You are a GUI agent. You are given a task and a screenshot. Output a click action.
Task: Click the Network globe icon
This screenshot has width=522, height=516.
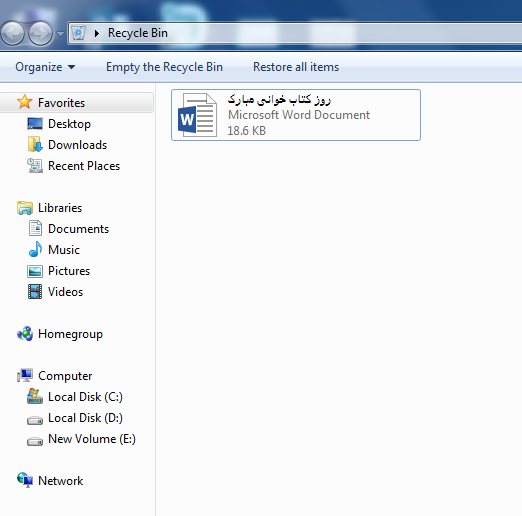tap(25, 480)
